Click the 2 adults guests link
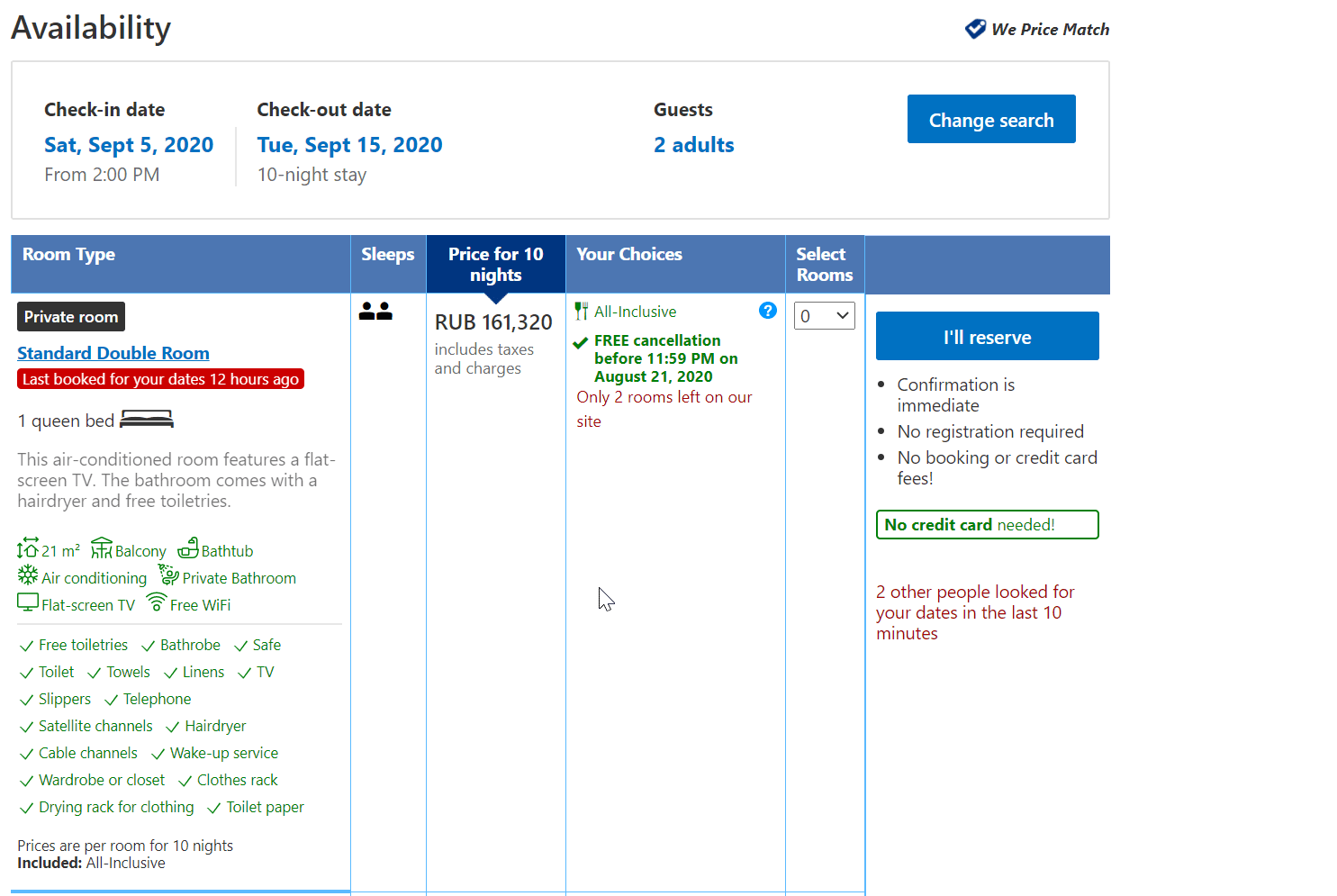 coord(694,145)
